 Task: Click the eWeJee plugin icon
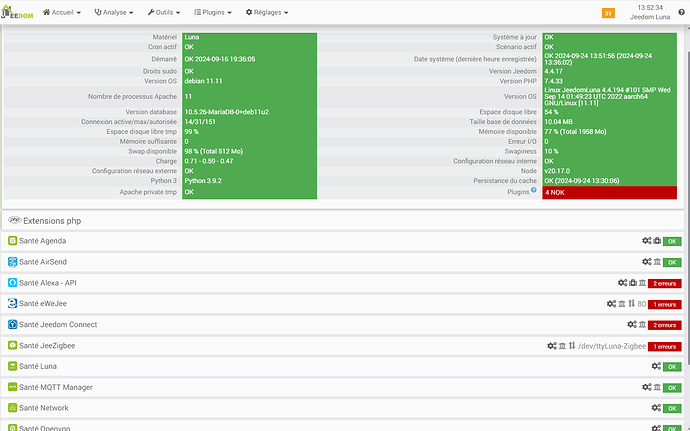pos(13,303)
